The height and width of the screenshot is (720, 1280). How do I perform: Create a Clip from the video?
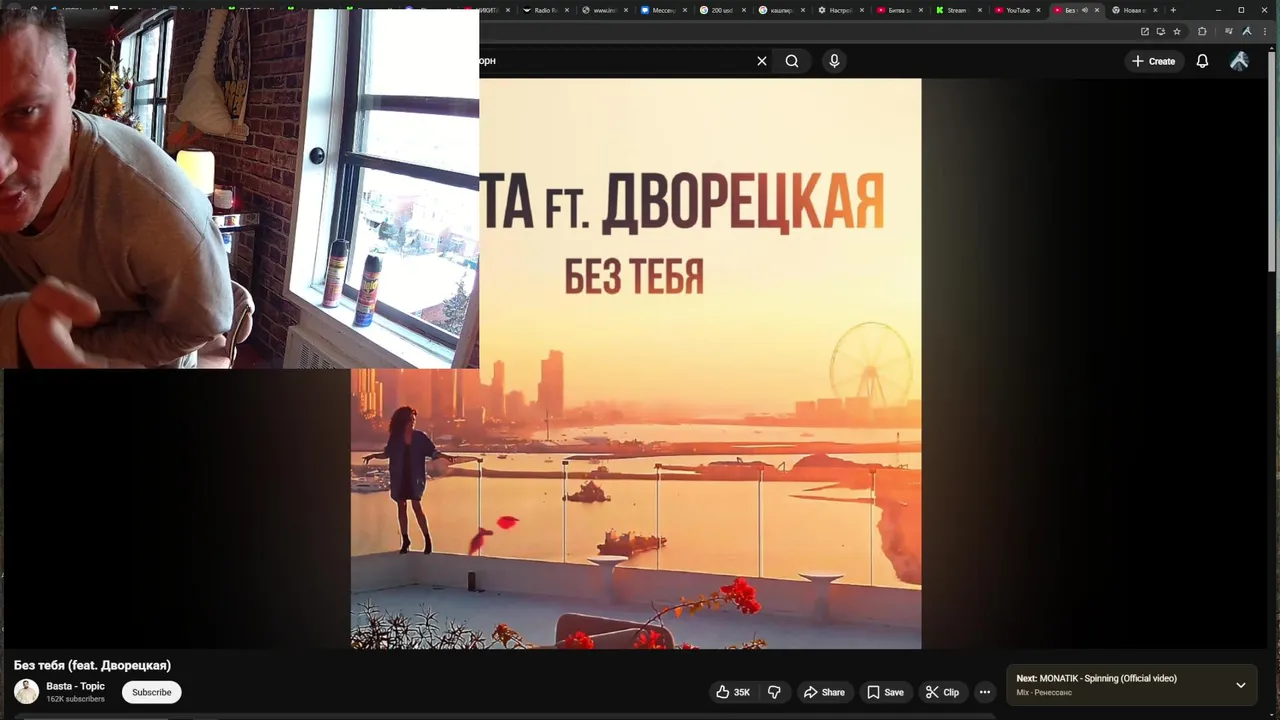point(942,692)
